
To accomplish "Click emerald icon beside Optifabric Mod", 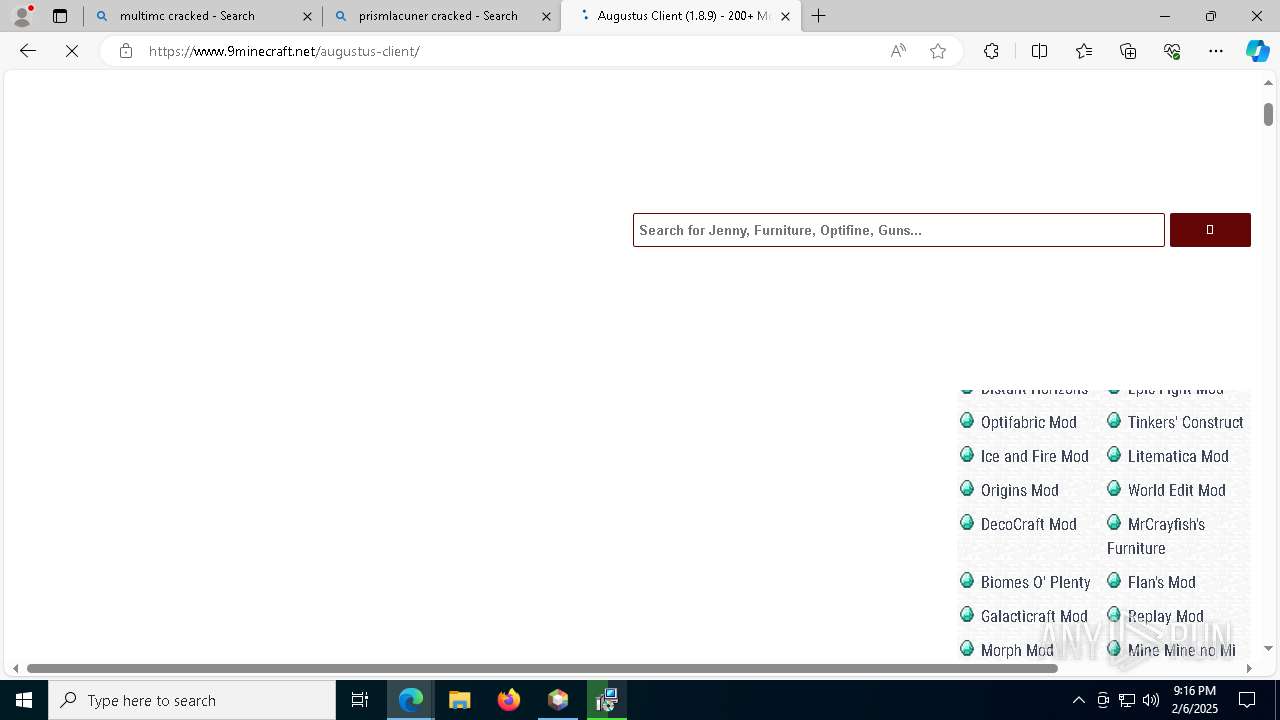I will pyautogui.click(x=967, y=421).
